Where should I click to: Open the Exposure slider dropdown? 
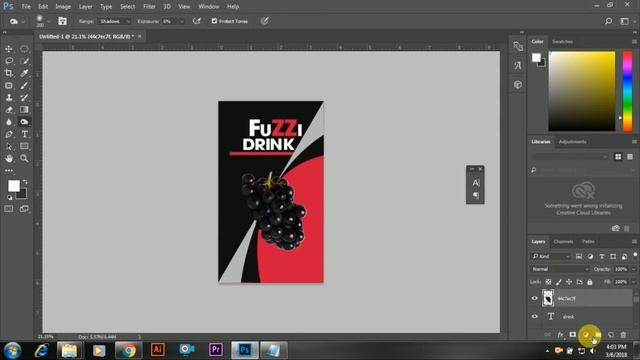[x=182, y=21]
